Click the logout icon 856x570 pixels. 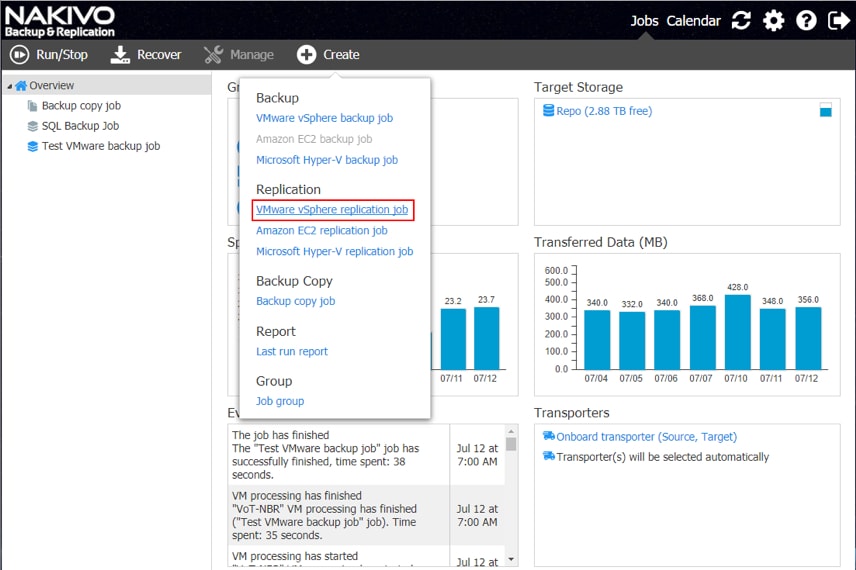coord(838,21)
